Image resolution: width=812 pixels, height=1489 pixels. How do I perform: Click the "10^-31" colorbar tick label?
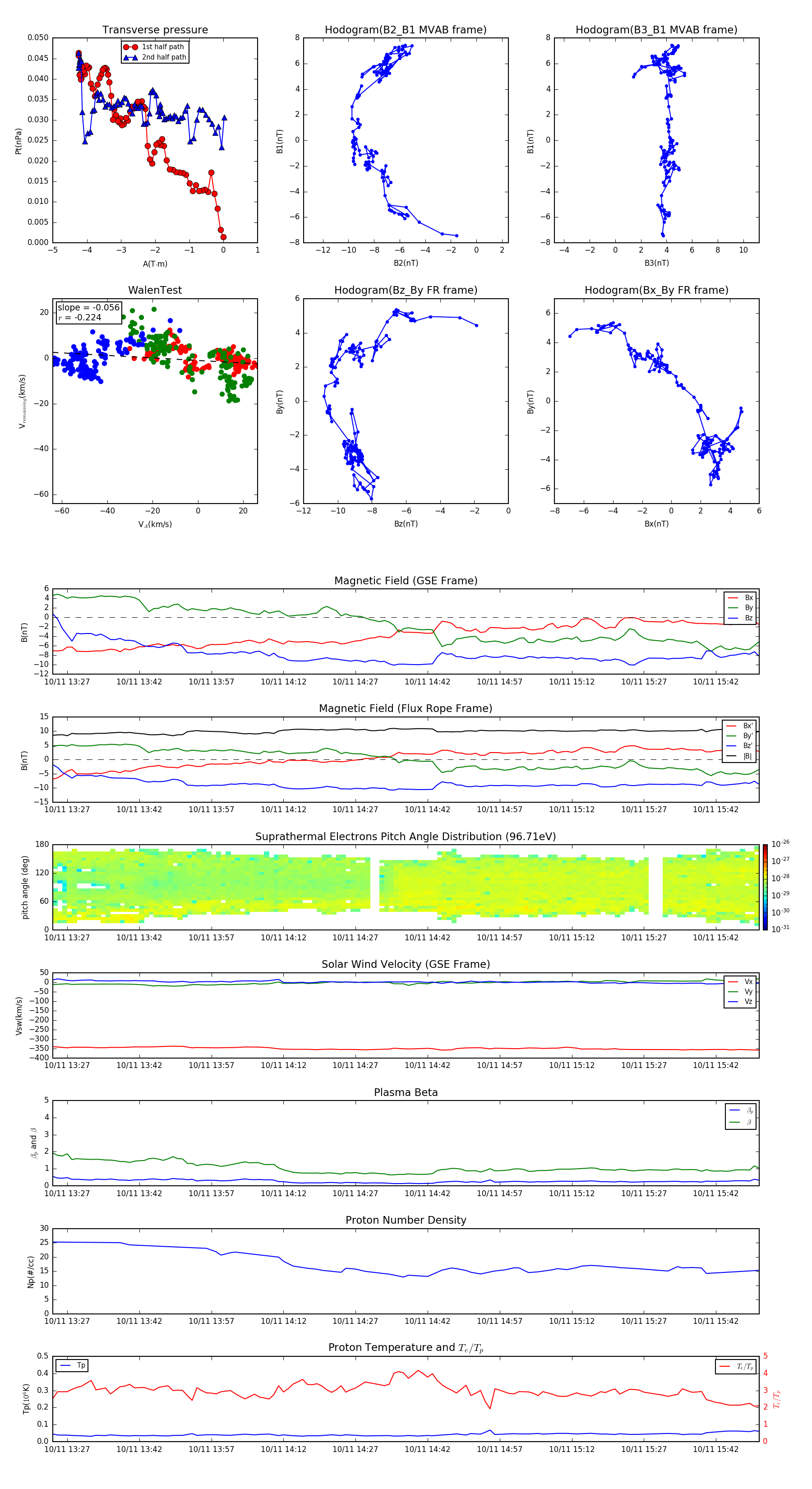tap(780, 929)
